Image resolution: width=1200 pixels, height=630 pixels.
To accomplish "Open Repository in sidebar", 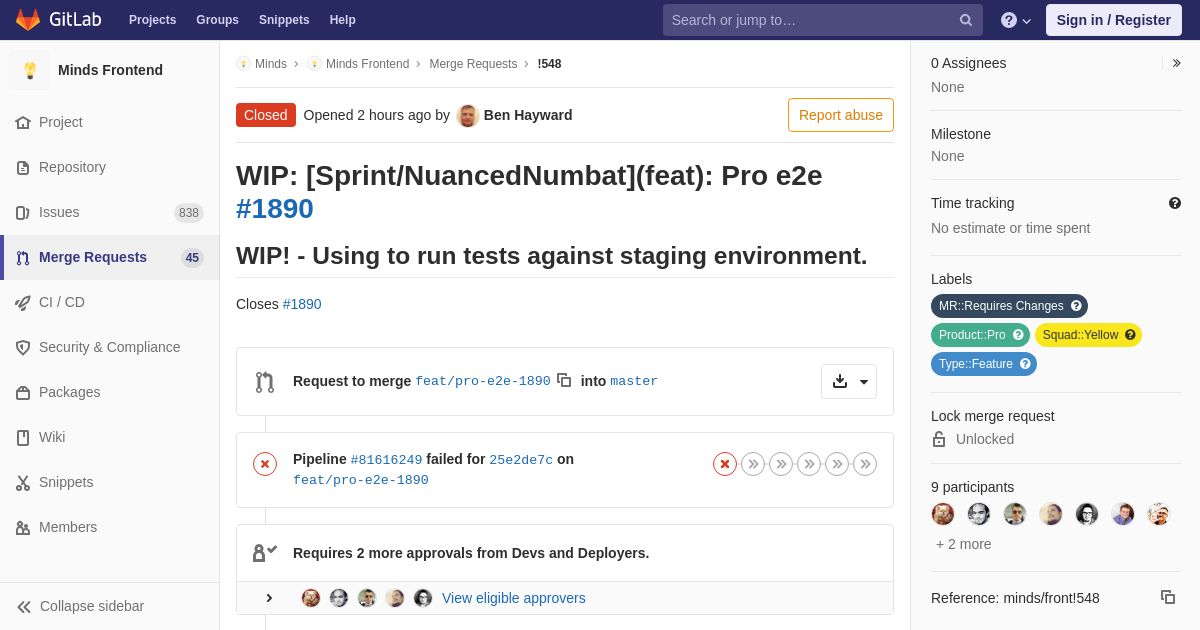I will [x=110, y=167].
